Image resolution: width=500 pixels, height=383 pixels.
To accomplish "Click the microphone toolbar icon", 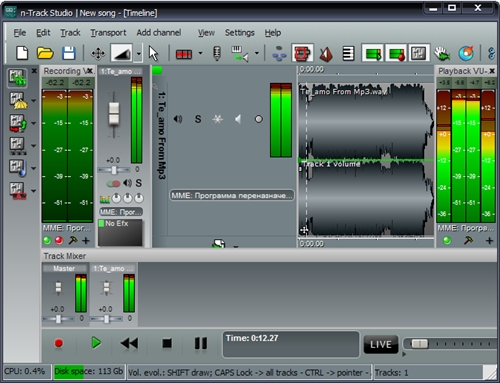I will (217, 53).
